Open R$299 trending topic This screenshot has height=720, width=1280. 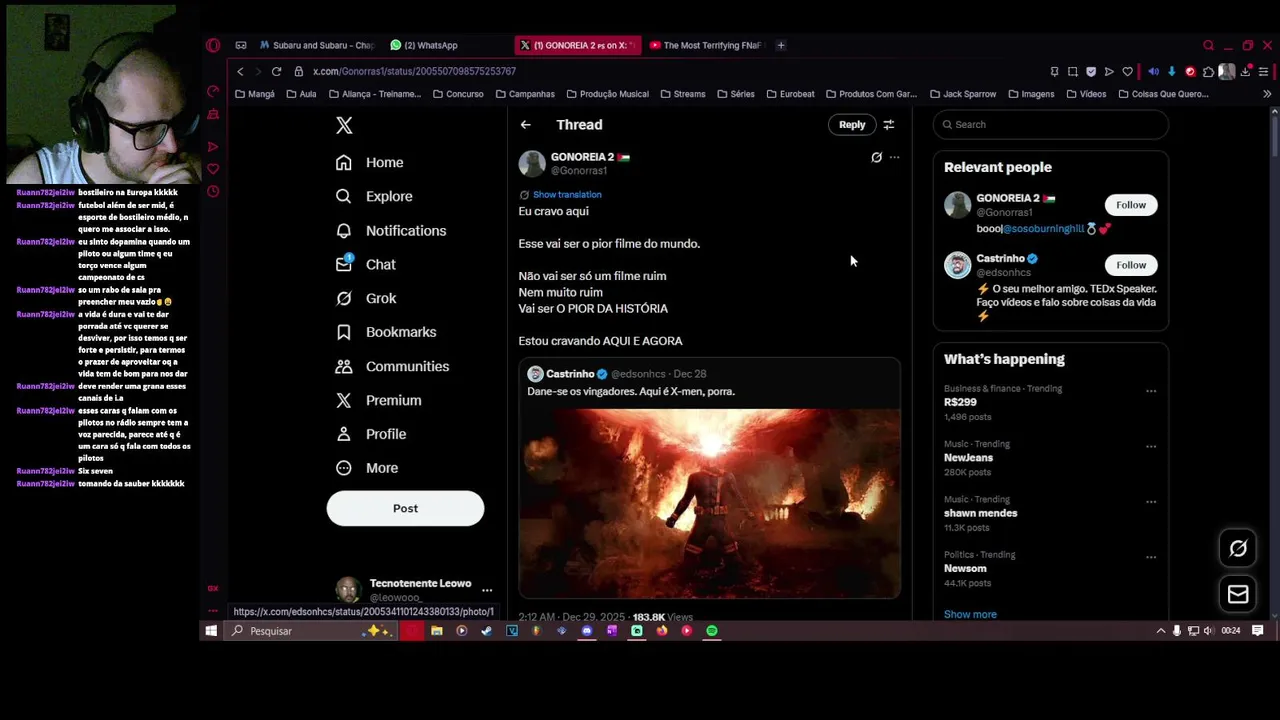click(x=960, y=402)
